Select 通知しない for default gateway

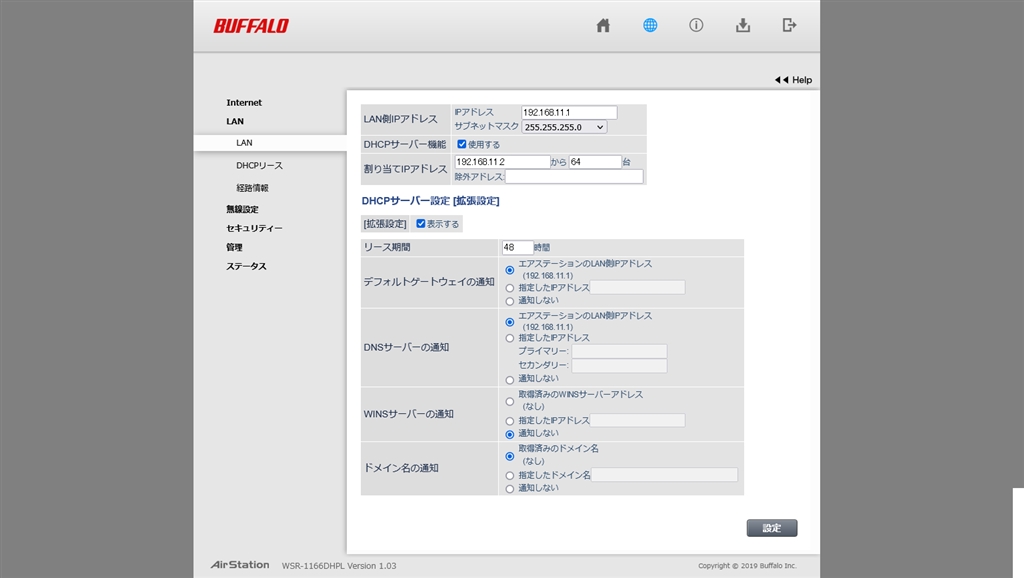pos(509,301)
